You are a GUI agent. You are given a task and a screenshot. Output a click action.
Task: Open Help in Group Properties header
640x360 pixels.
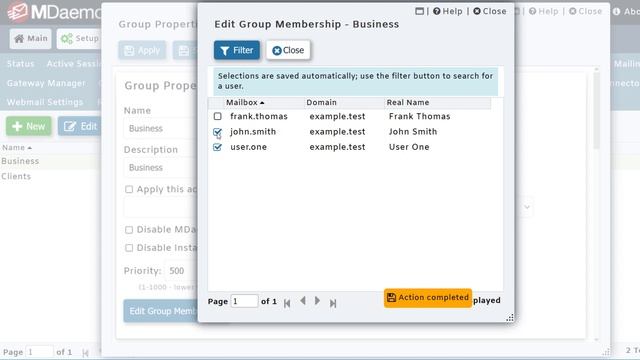click(544, 11)
